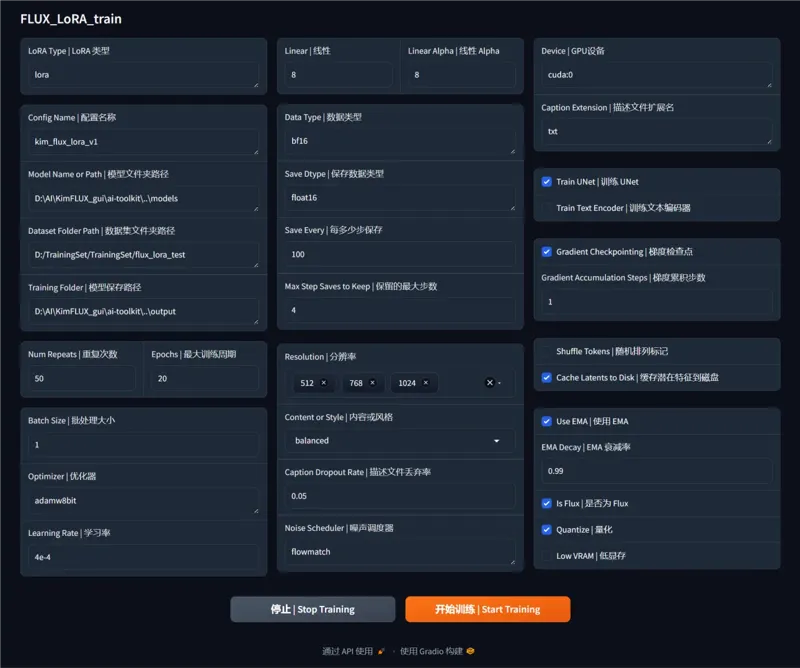
Task: Edit the EMA Decay field
Action: (657, 471)
